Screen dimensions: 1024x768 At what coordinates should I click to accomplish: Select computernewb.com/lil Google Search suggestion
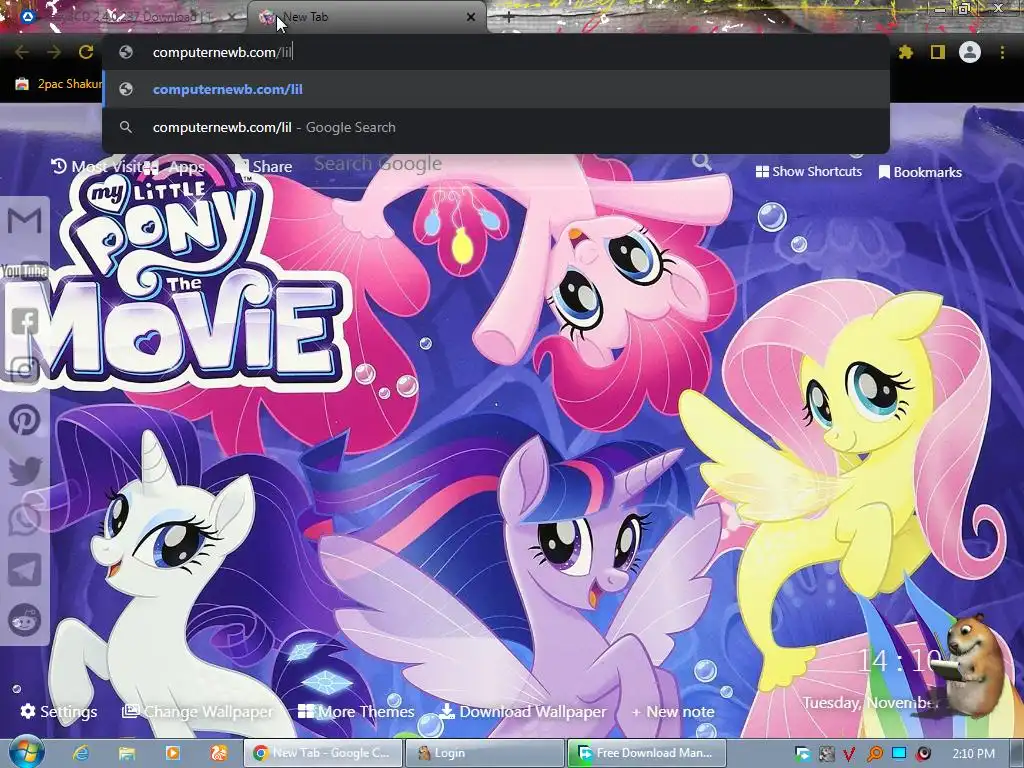496,127
